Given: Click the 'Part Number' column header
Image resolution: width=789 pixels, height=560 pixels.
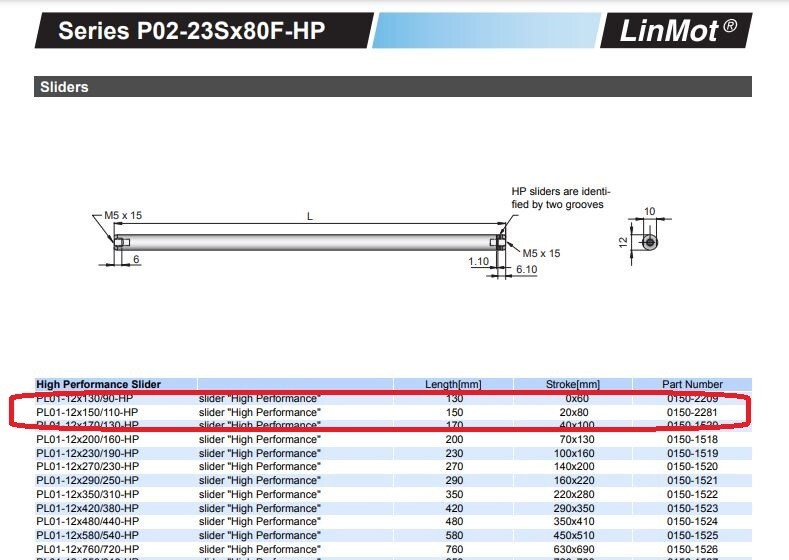Looking at the screenshot, I should (692, 384).
